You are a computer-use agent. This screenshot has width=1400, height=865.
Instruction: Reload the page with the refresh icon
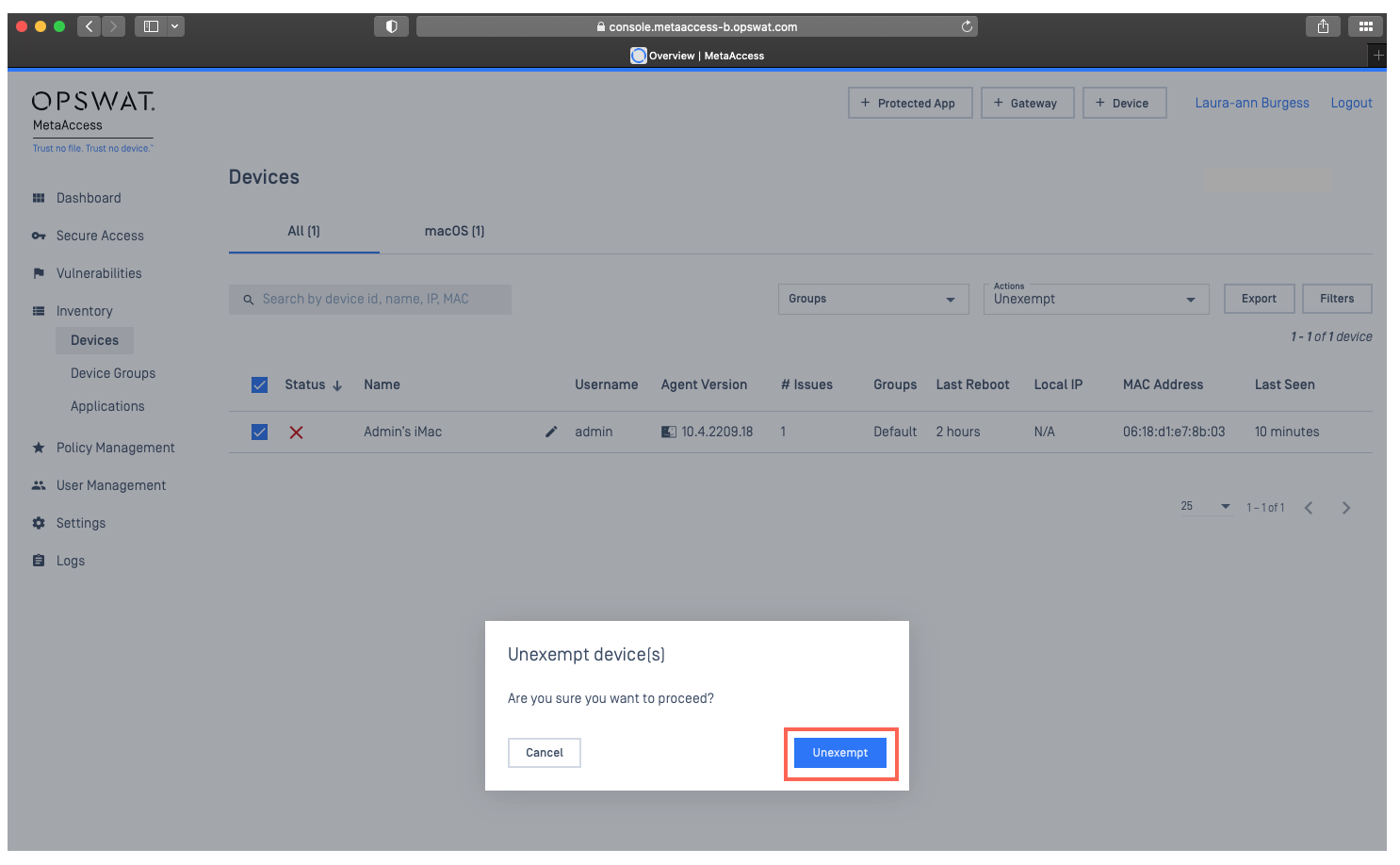[967, 26]
